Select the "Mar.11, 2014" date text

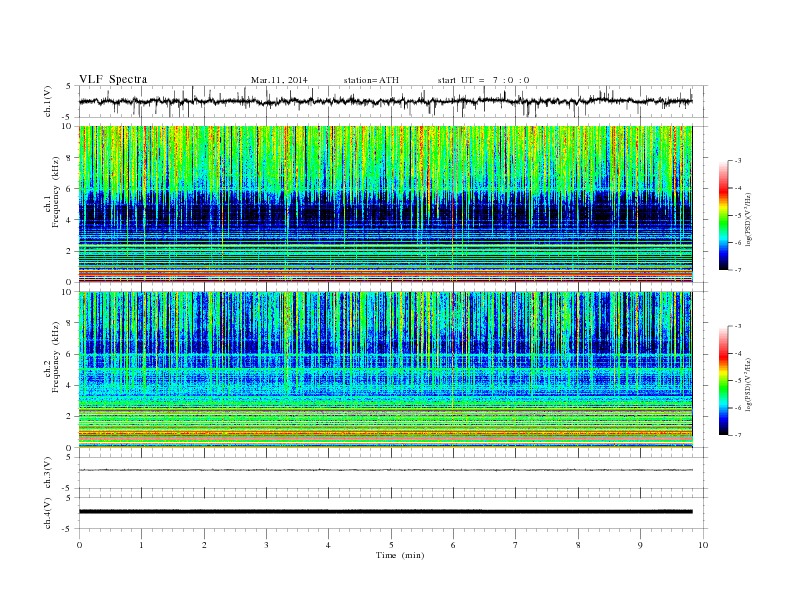[279, 80]
